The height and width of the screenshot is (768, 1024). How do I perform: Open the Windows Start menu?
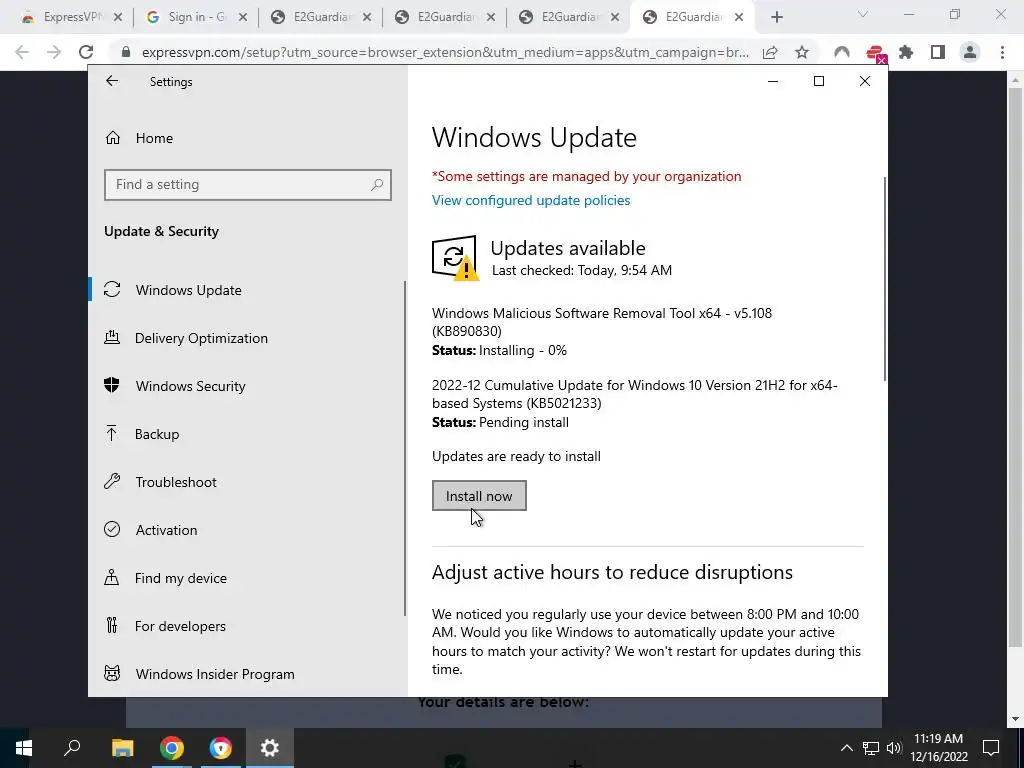pos(24,748)
